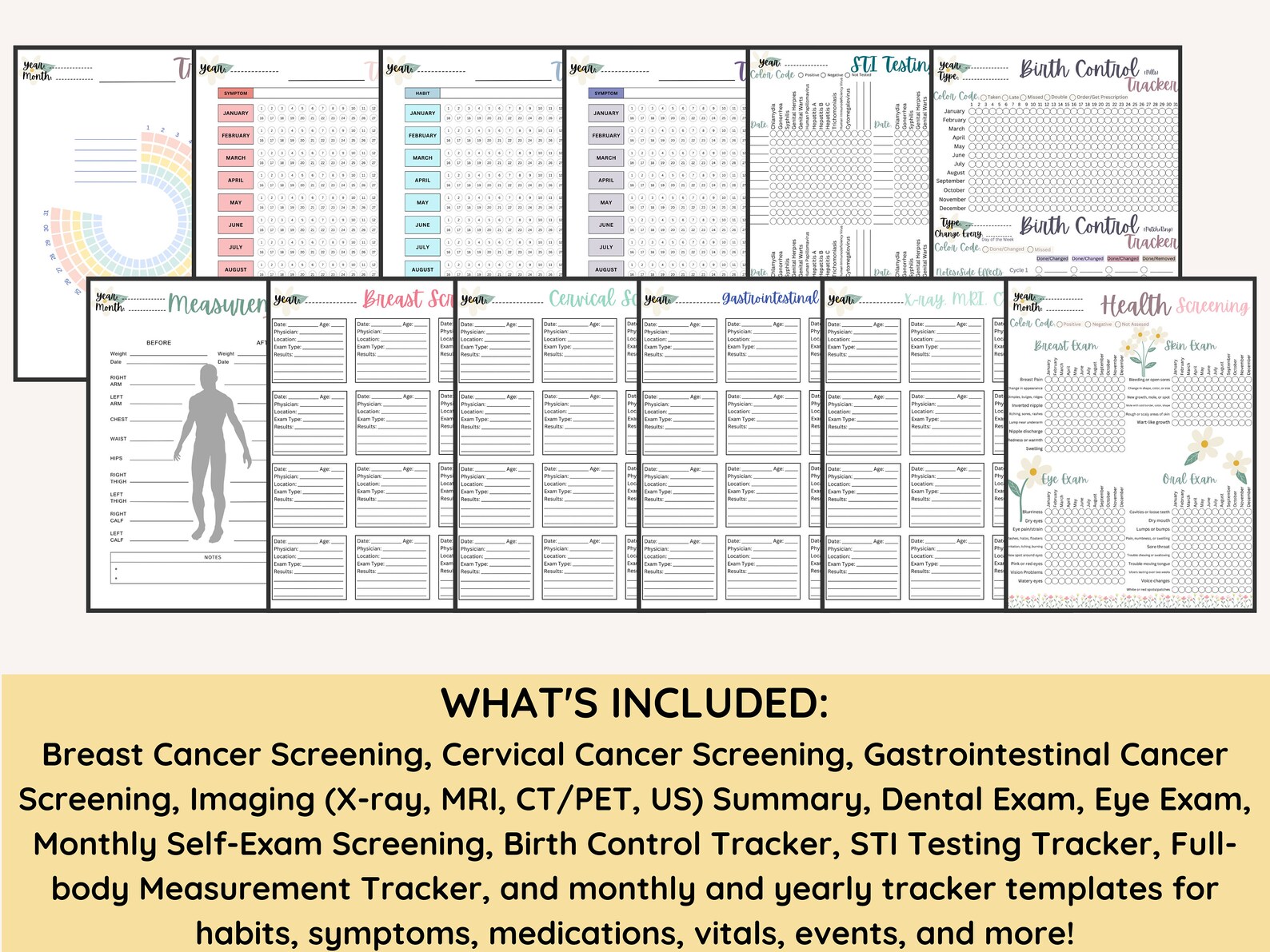Select the purple SYMPTOM yearly tracker page
This screenshot has width=1270, height=952.
click(x=656, y=164)
